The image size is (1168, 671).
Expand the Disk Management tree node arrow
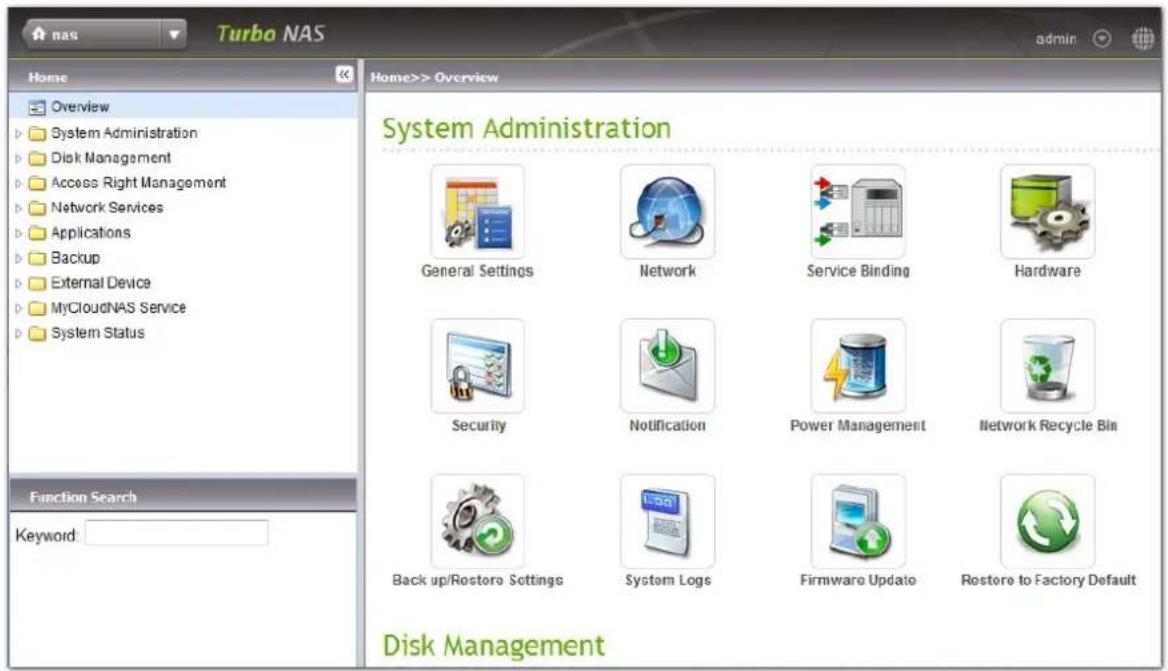(19, 159)
